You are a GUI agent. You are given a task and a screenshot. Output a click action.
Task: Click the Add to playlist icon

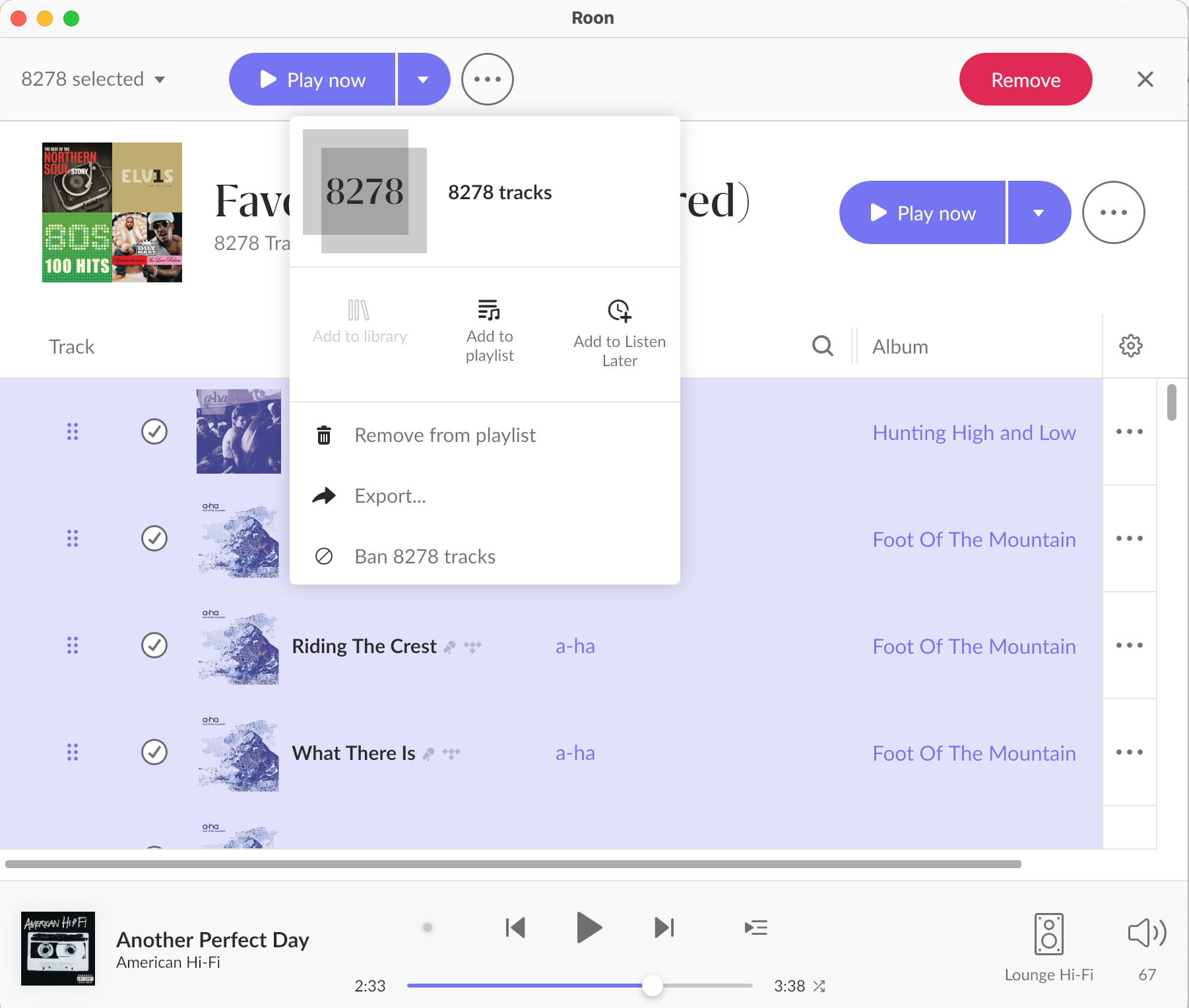click(x=489, y=309)
